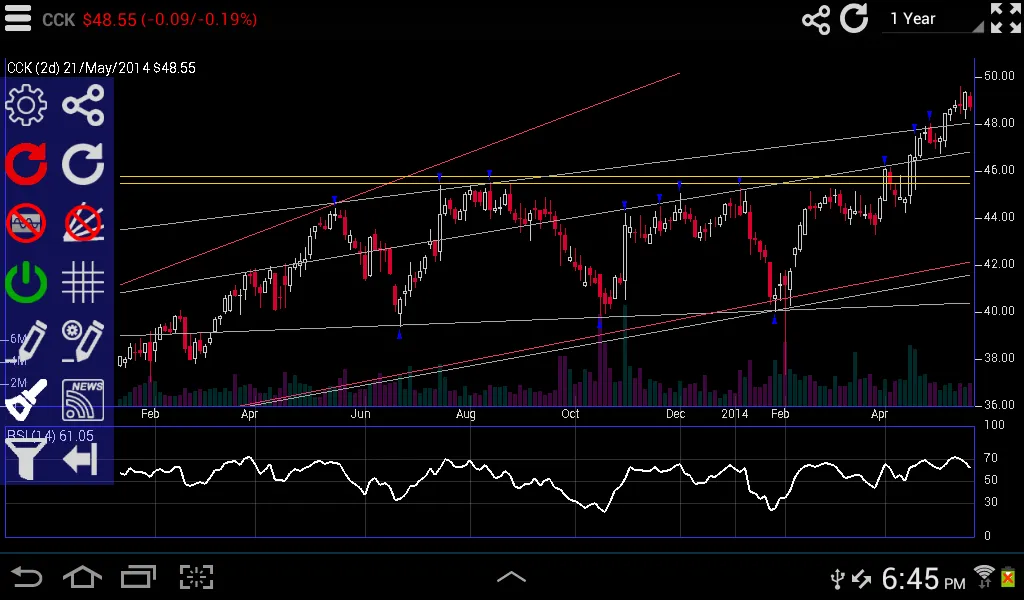Click the CCK ticker symbol
This screenshot has width=1024, height=600.
pos(58,20)
